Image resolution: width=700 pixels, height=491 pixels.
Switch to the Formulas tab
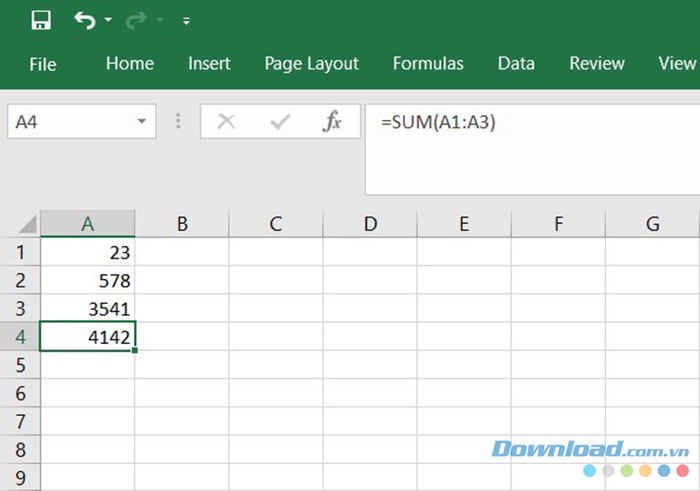click(428, 64)
